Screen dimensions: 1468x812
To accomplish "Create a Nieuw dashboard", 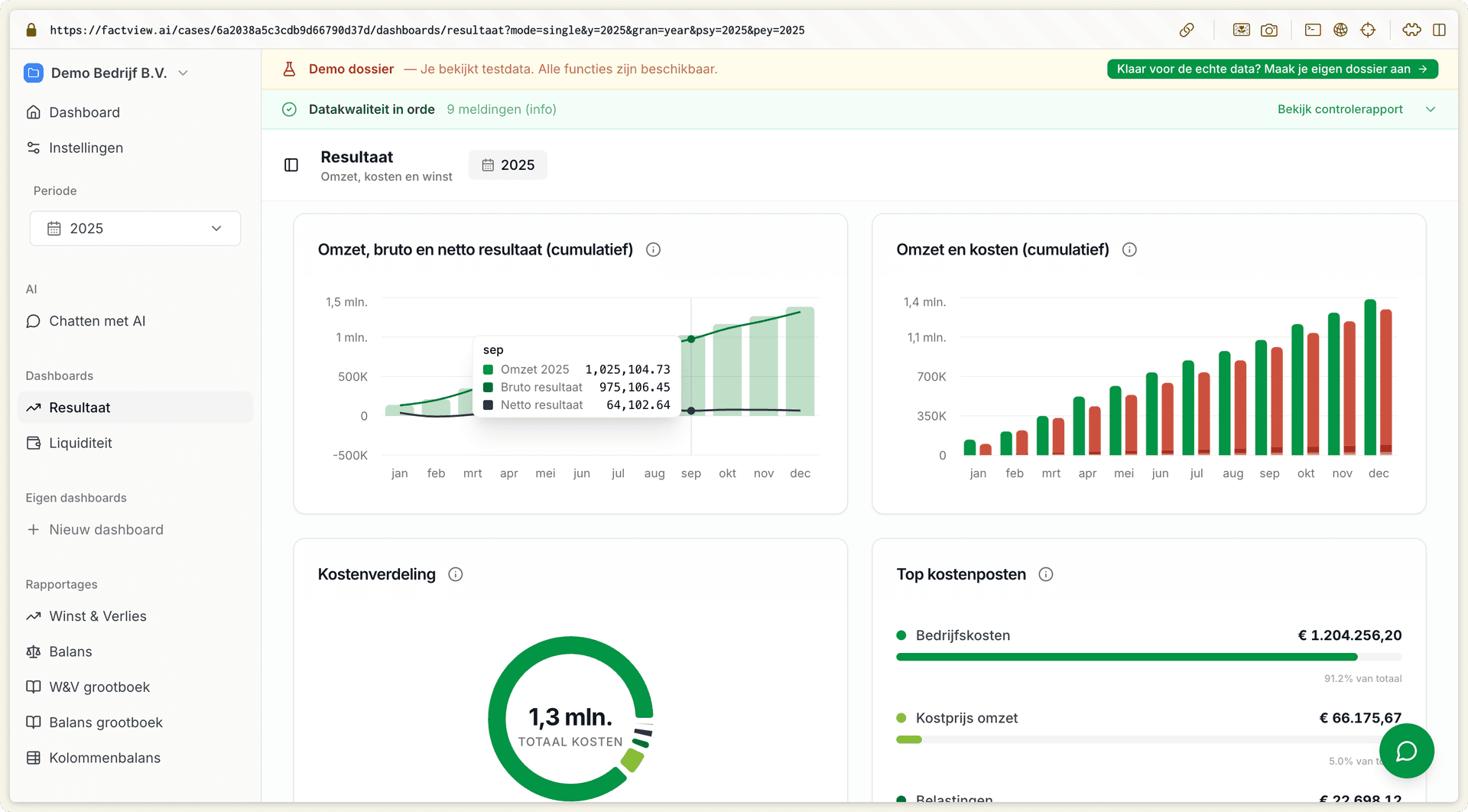I will (x=135, y=530).
